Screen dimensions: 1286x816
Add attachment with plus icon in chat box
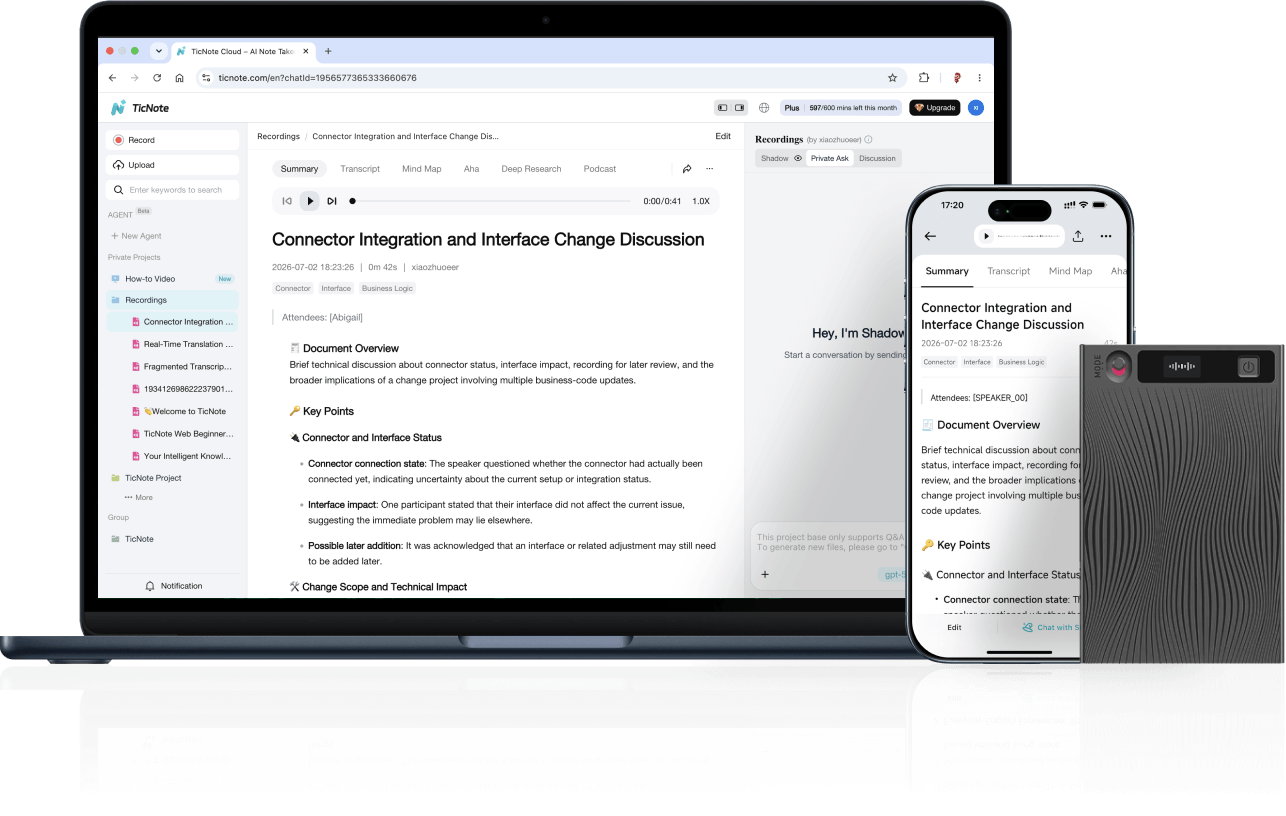765,574
